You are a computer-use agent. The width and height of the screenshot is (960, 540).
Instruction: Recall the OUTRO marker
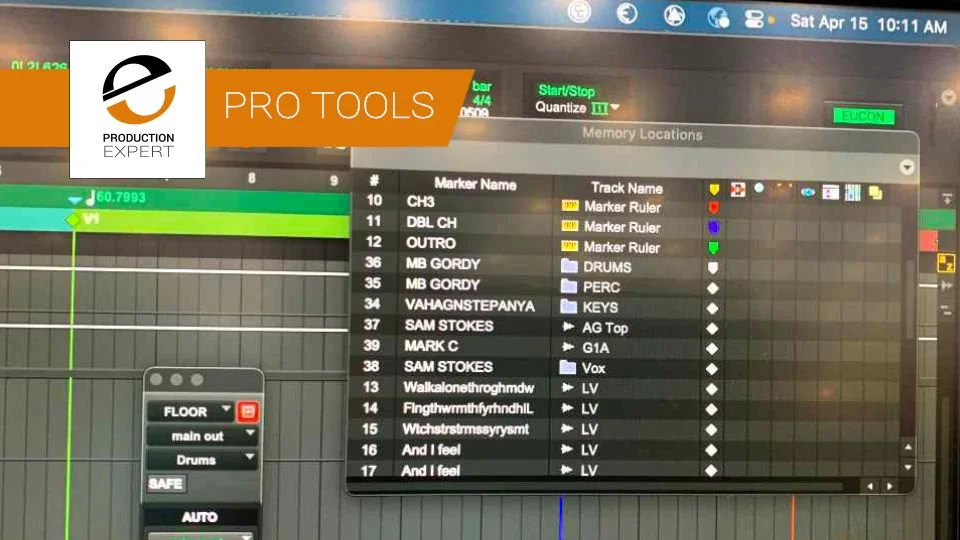[430, 243]
